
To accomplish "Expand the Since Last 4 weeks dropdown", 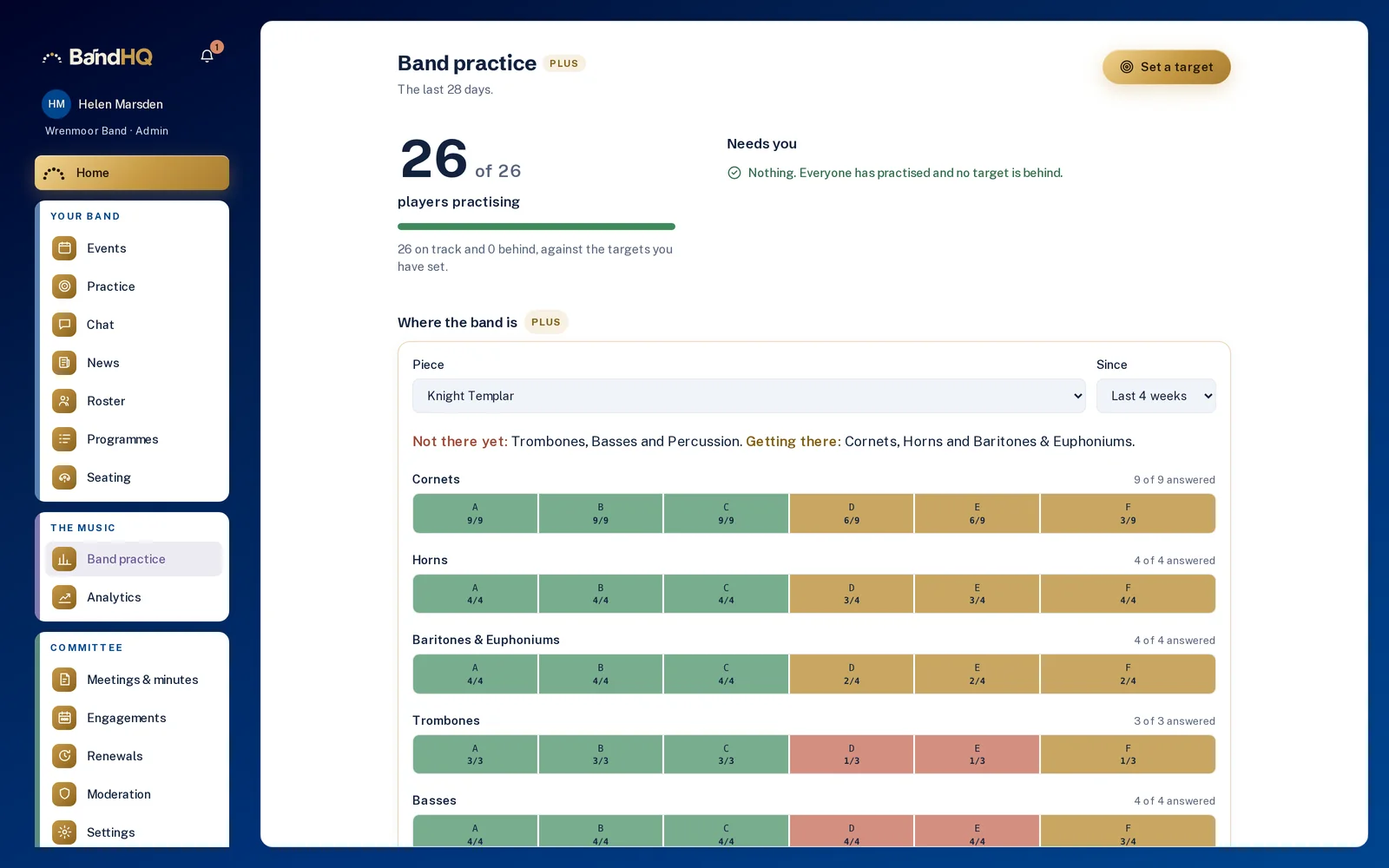I will (x=1155, y=396).
